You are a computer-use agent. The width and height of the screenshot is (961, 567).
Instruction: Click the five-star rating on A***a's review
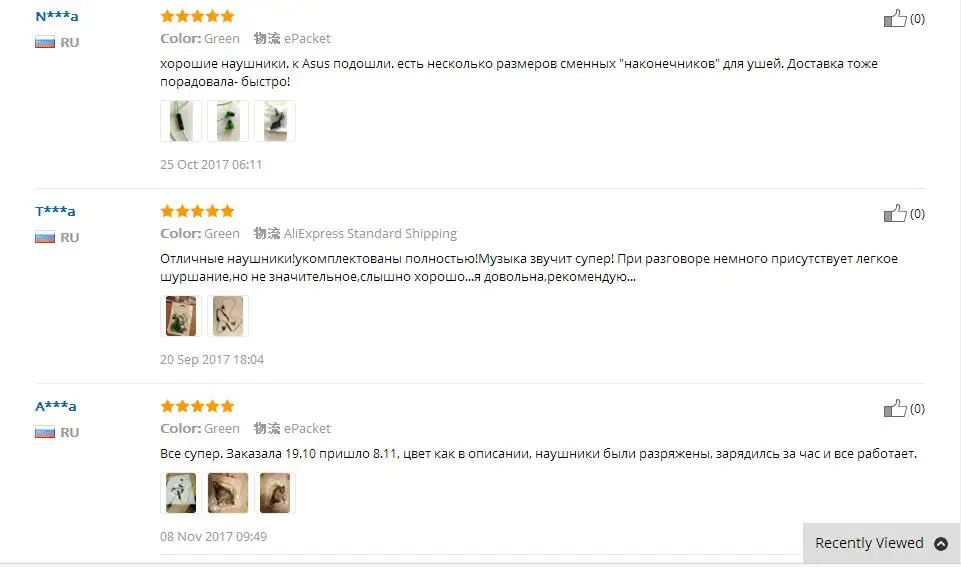coord(197,406)
